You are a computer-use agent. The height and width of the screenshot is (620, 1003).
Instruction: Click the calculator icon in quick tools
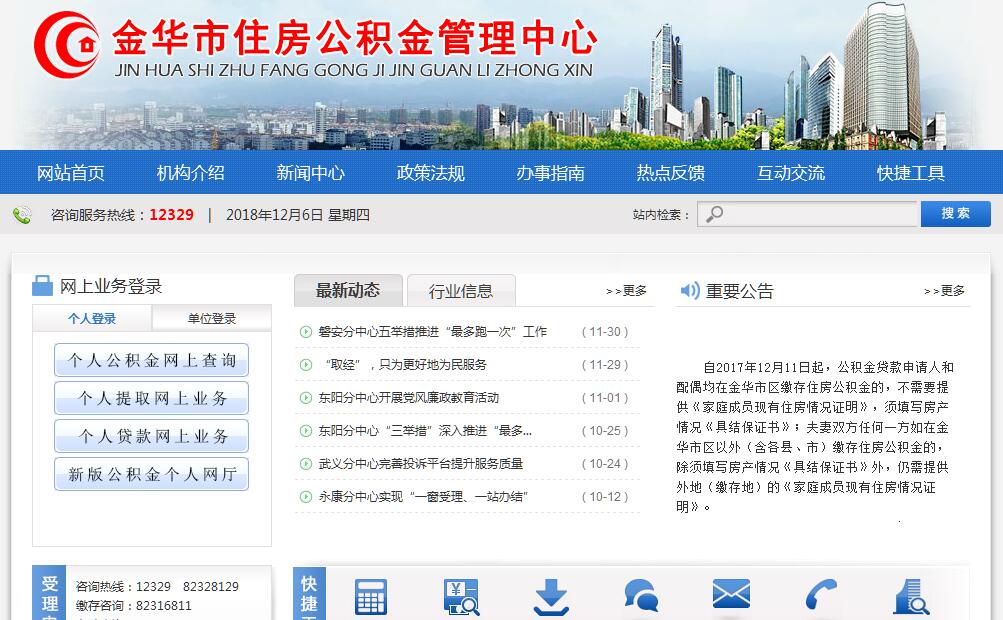tap(371, 597)
